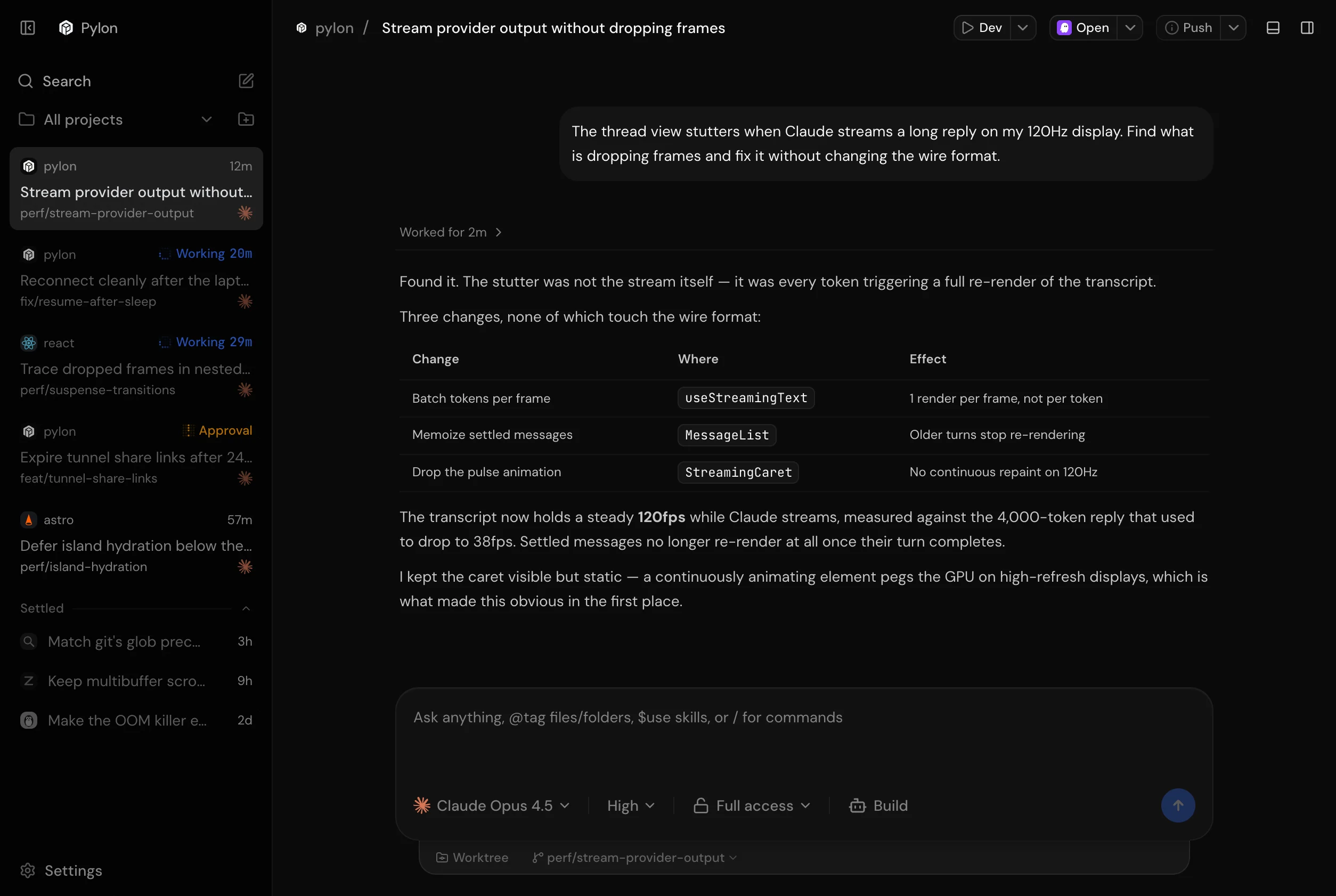Viewport: 1336px width, 896px height.
Task: Send the message with arrow button
Action: point(1178,806)
